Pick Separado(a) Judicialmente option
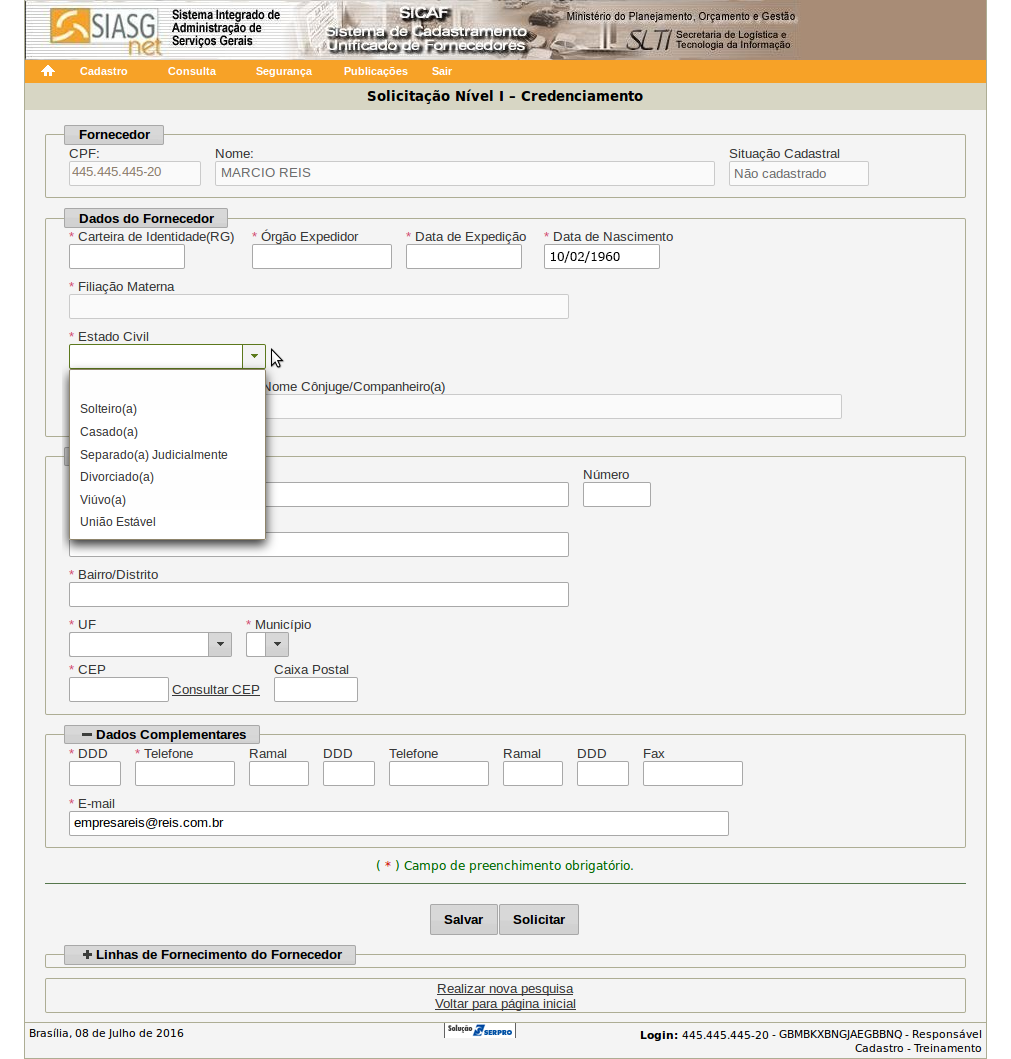 pos(167,455)
